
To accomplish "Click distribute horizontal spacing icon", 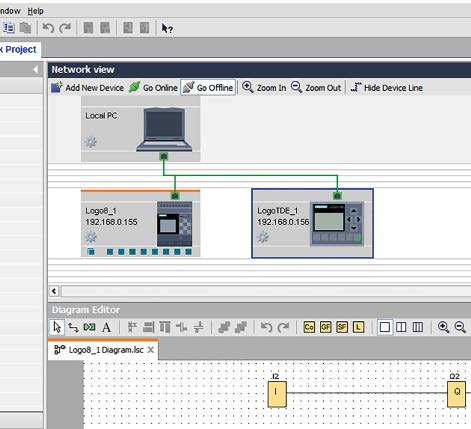I will (x=182, y=327).
